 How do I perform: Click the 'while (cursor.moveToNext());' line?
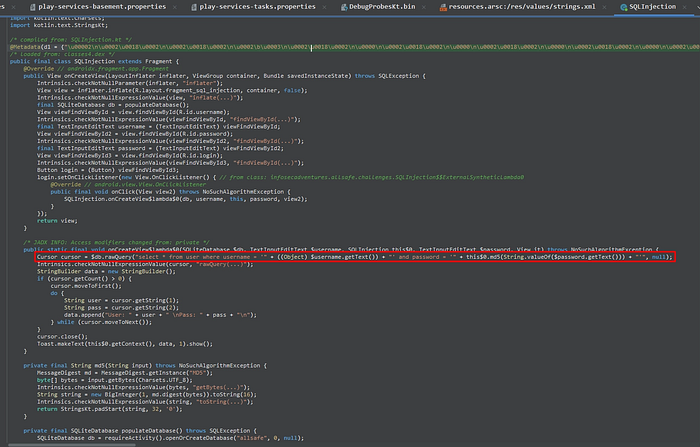(x=101, y=322)
